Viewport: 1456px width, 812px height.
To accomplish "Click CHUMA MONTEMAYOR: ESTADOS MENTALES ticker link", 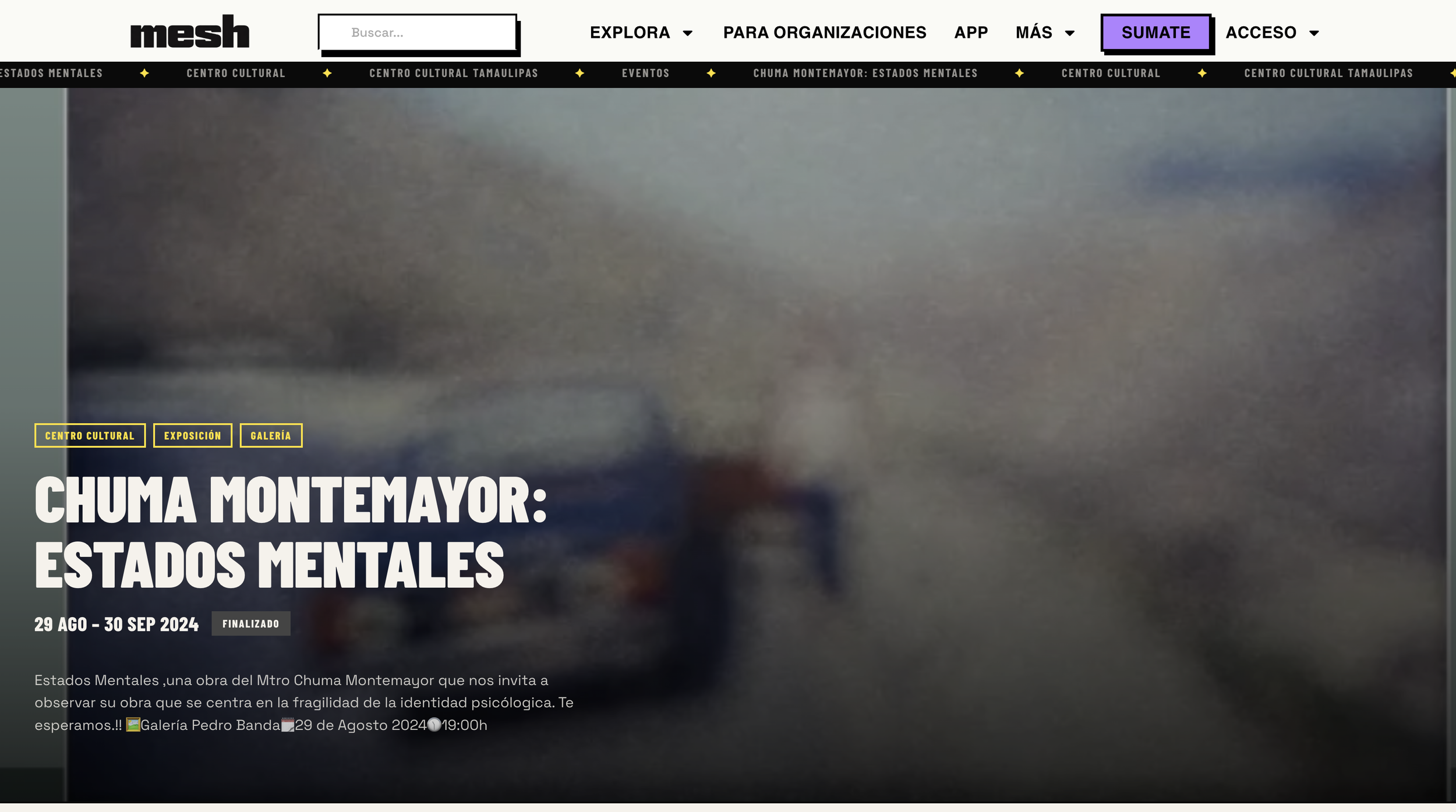I will click(865, 73).
